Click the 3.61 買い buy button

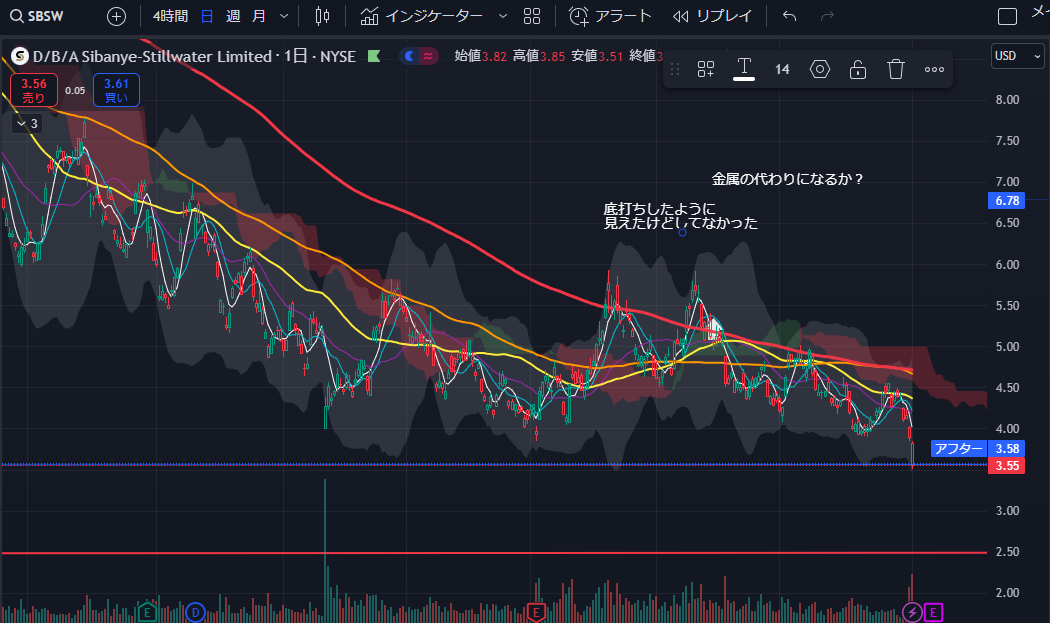point(117,90)
